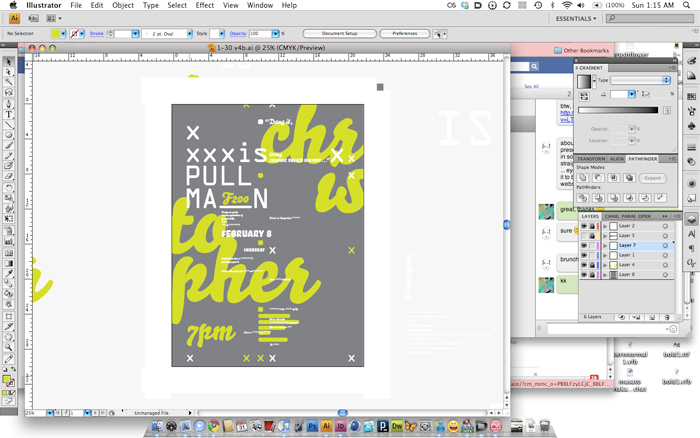Click the gradient slider bar
This screenshot has height=438, width=700.
[x=618, y=110]
